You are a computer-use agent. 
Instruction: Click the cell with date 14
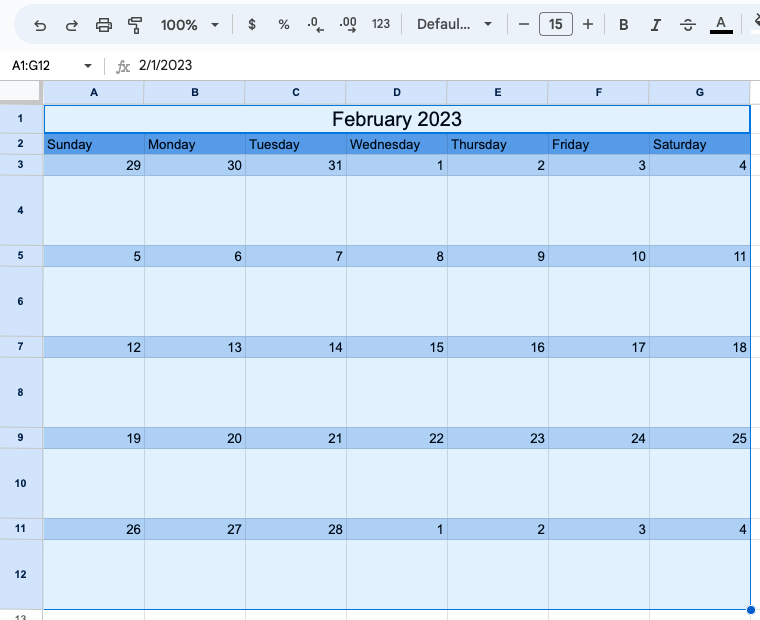tap(296, 347)
